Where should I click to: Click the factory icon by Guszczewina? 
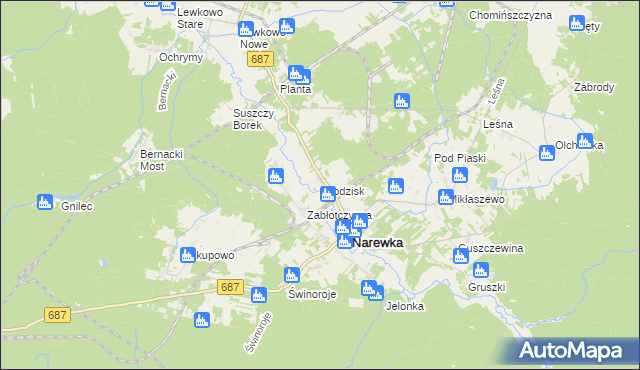[461, 256]
